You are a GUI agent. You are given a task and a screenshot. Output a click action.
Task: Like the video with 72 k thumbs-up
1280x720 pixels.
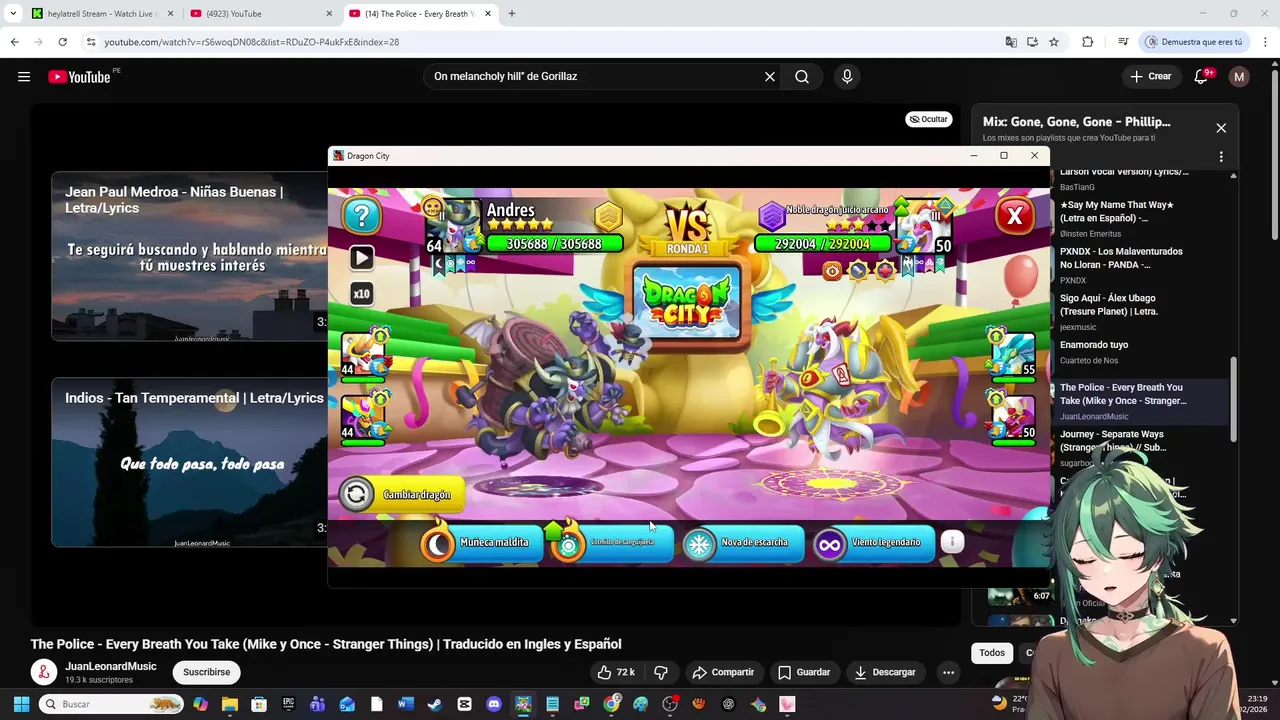(616, 672)
